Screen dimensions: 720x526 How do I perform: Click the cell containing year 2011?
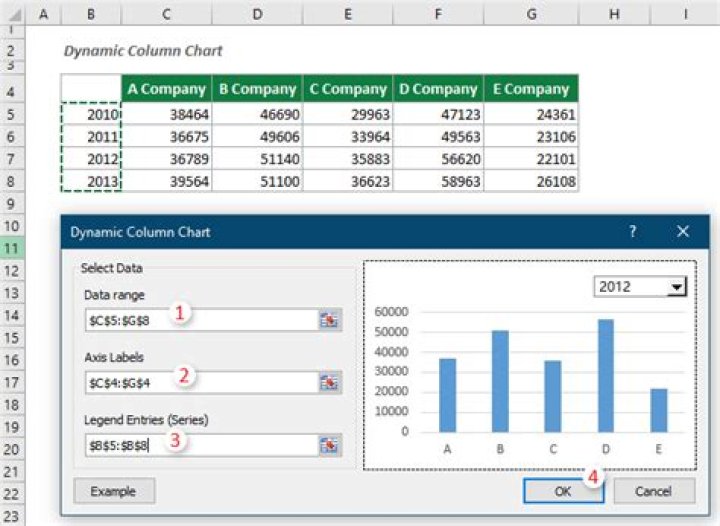(x=91, y=136)
